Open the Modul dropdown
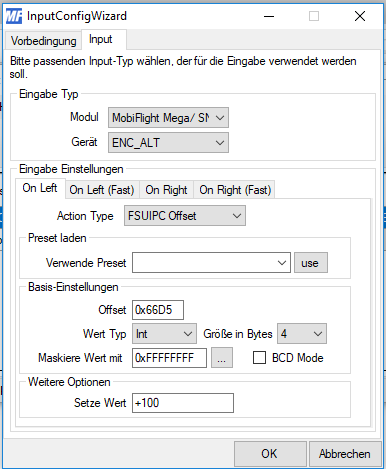 point(168,118)
